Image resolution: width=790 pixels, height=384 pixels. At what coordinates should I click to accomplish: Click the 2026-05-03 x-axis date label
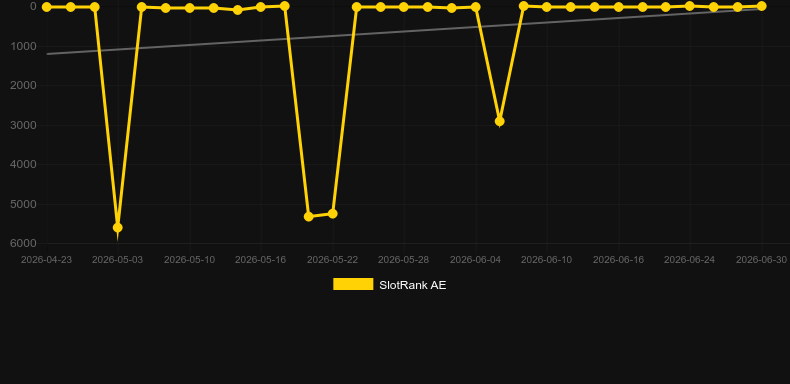pos(117,260)
